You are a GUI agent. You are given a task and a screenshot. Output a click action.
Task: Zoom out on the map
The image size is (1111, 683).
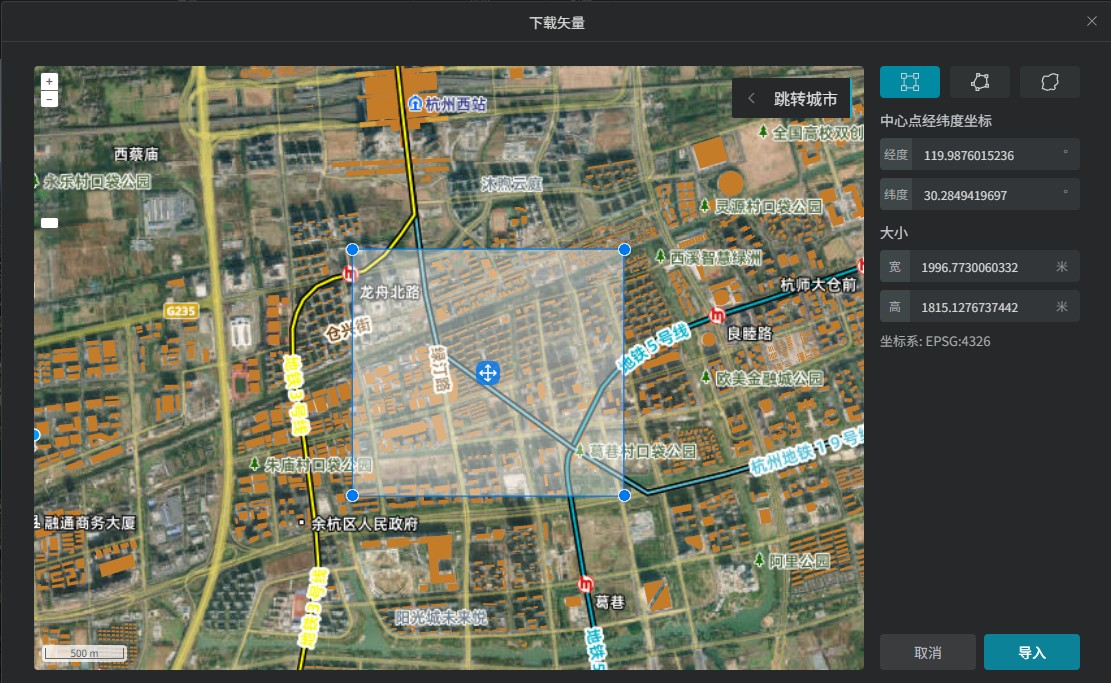(50, 99)
